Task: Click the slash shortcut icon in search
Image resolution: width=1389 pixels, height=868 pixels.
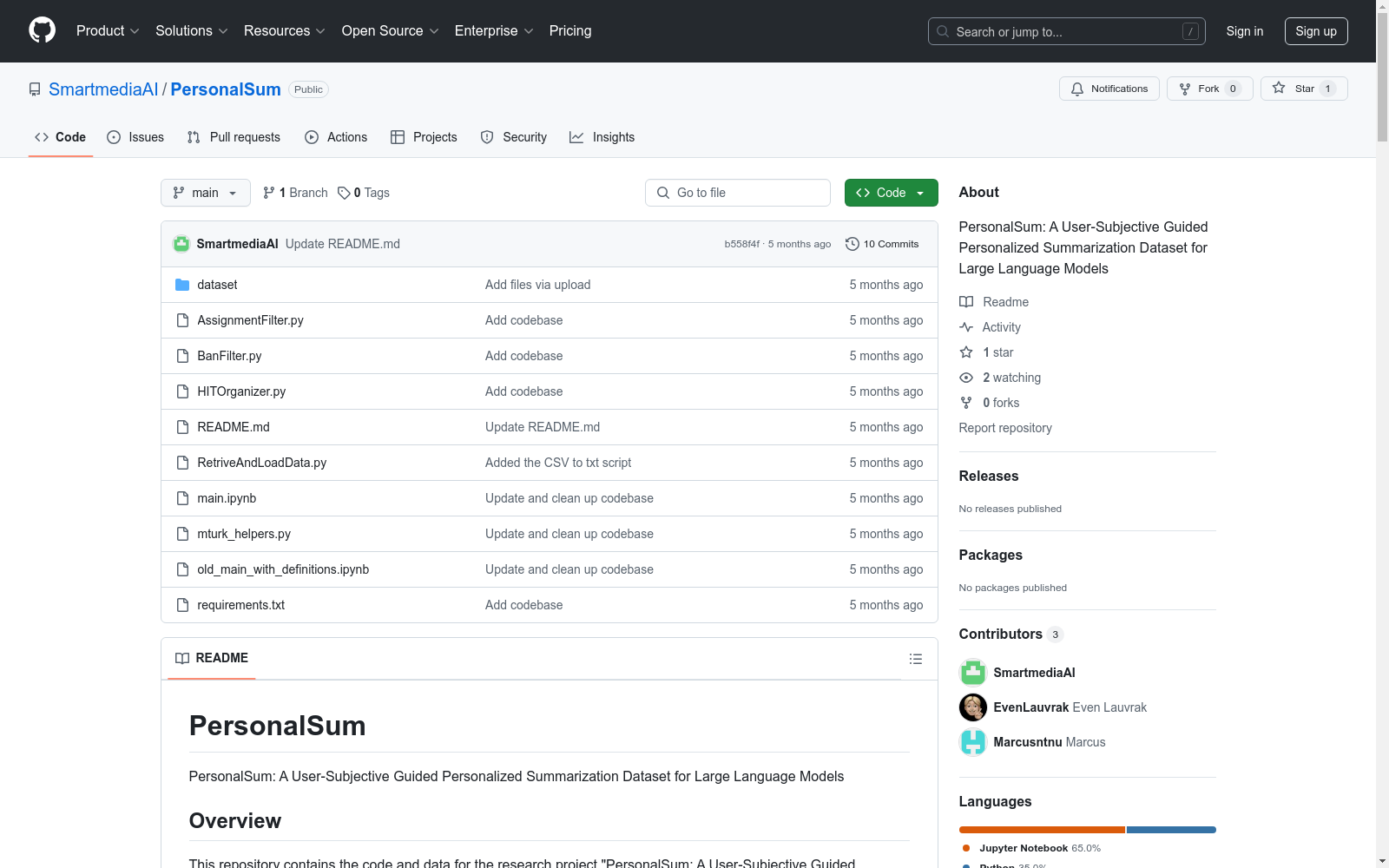Action: pyautogui.click(x=1190, y=31)
